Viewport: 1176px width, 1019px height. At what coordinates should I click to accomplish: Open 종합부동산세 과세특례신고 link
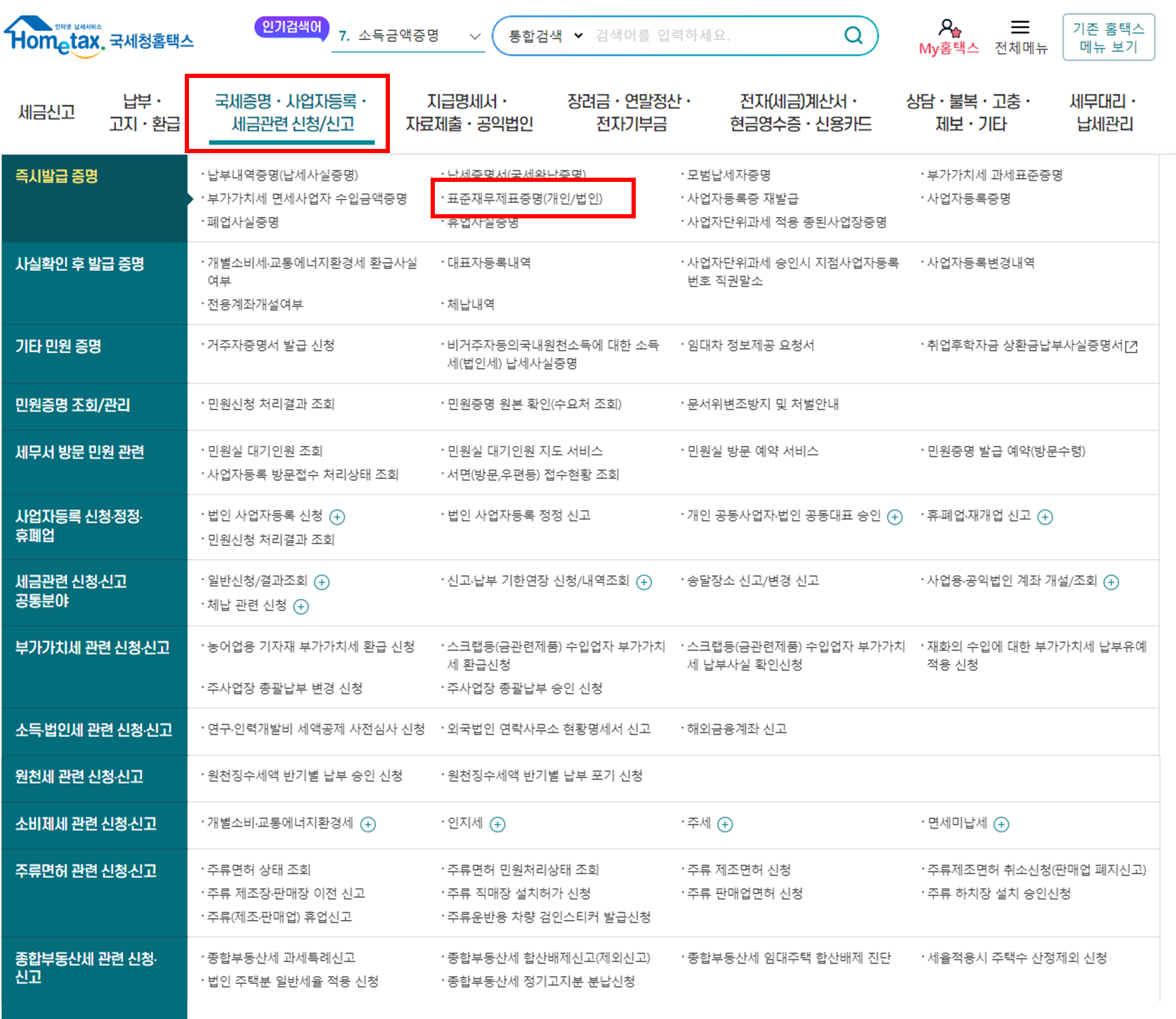coord(281,958)
